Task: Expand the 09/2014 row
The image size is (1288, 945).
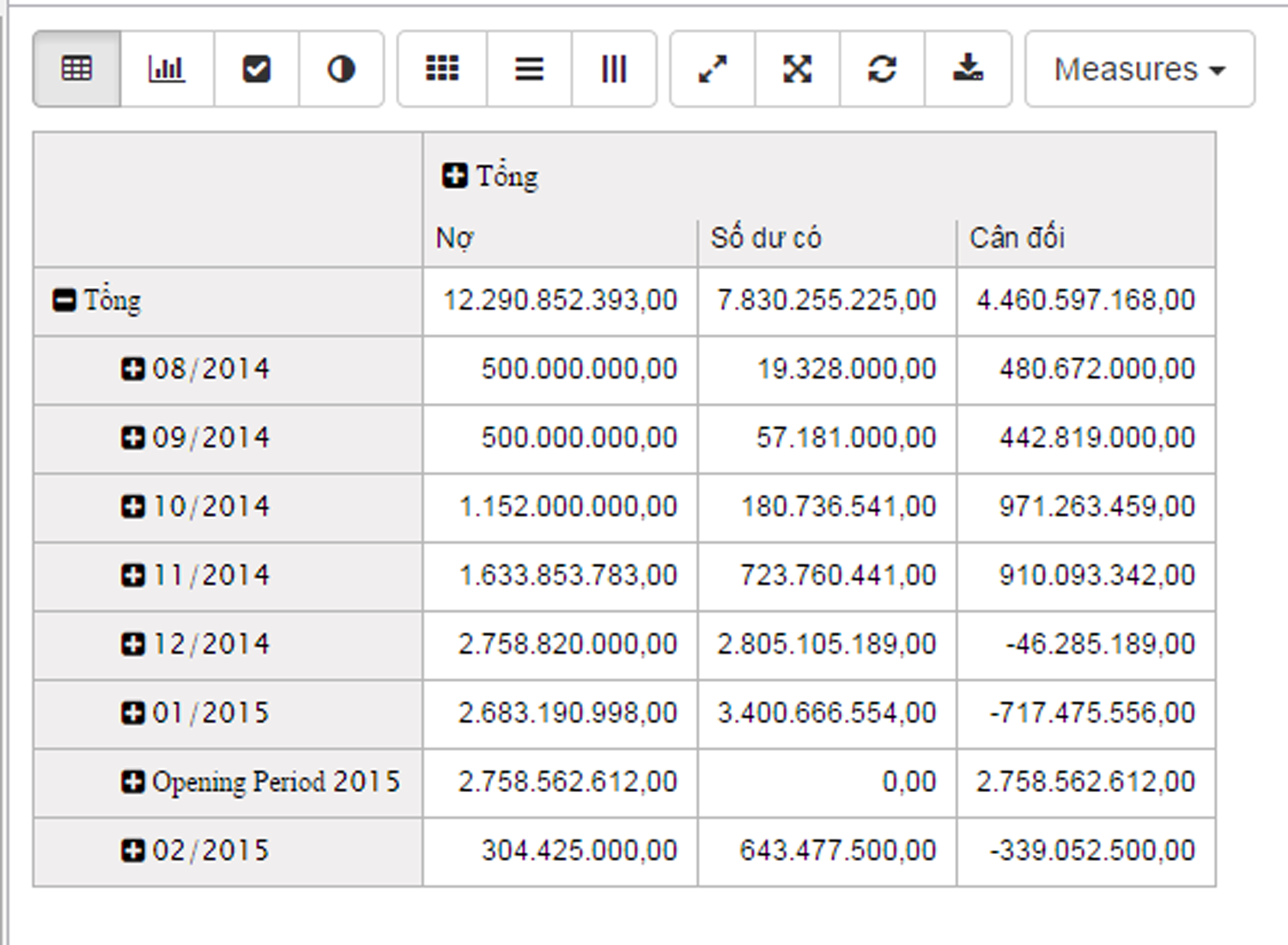Action: pos(132,437)
